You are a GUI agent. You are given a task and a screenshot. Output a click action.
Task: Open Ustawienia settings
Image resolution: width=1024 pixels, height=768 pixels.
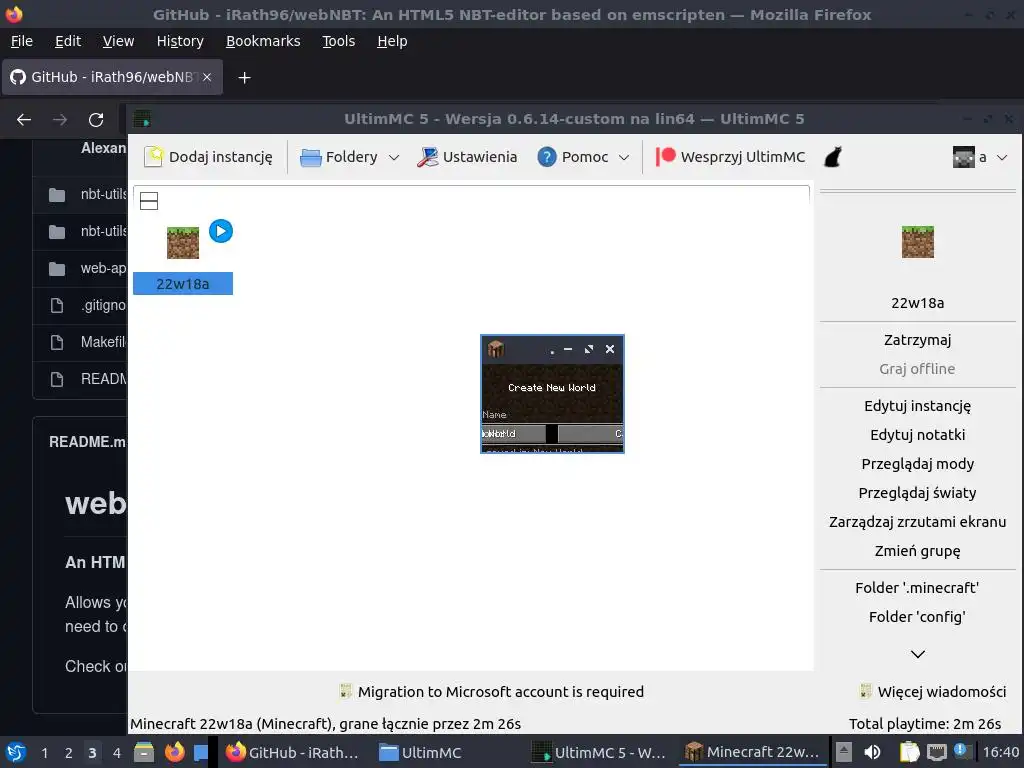click(468, 157)
